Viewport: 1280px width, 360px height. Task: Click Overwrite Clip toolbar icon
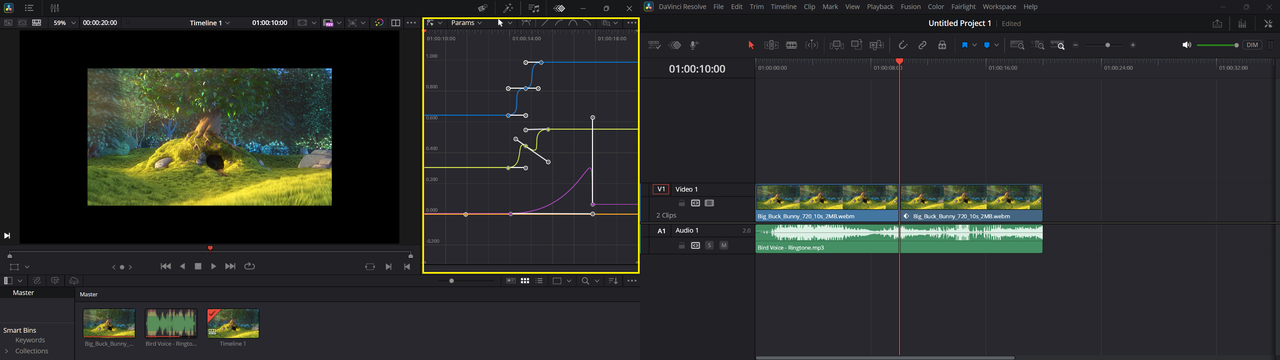pos(856,45)
